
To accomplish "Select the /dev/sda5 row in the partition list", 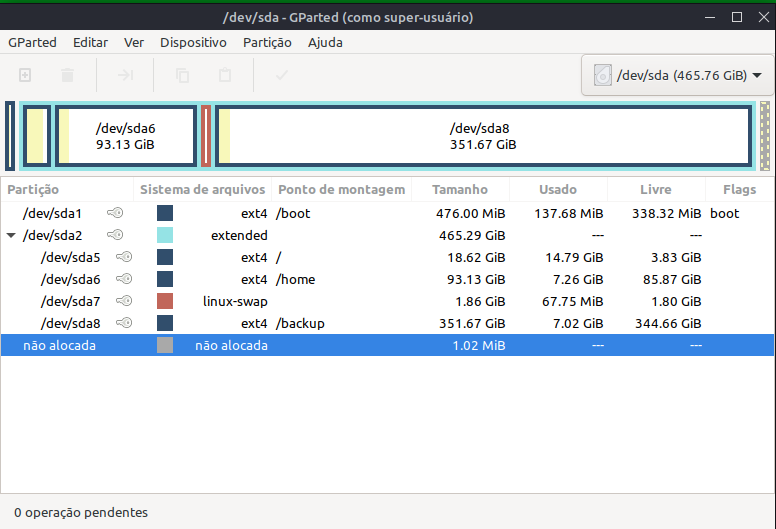I will point(387,257).
